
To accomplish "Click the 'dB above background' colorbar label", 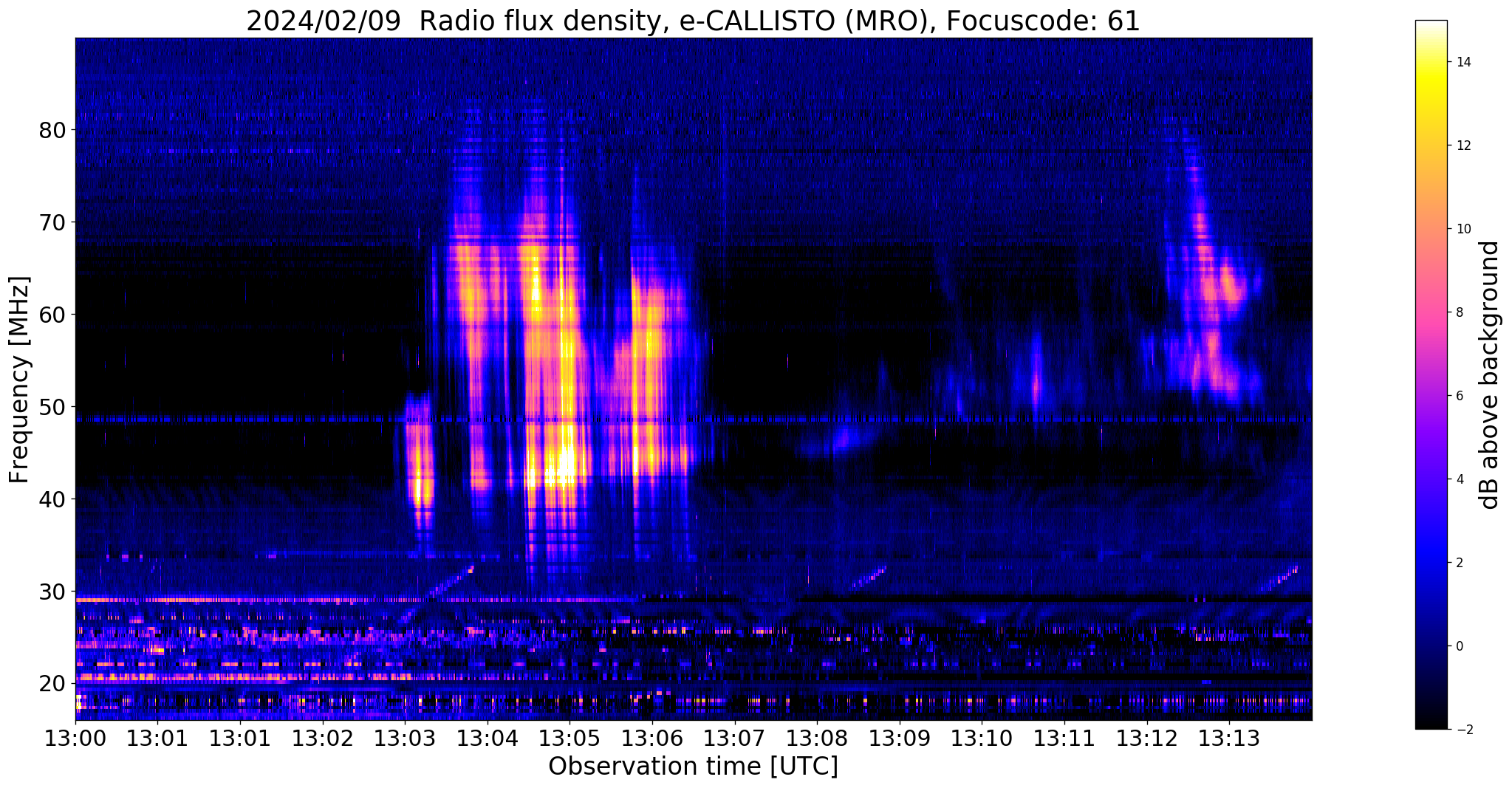I will (x=1490, y=375).
